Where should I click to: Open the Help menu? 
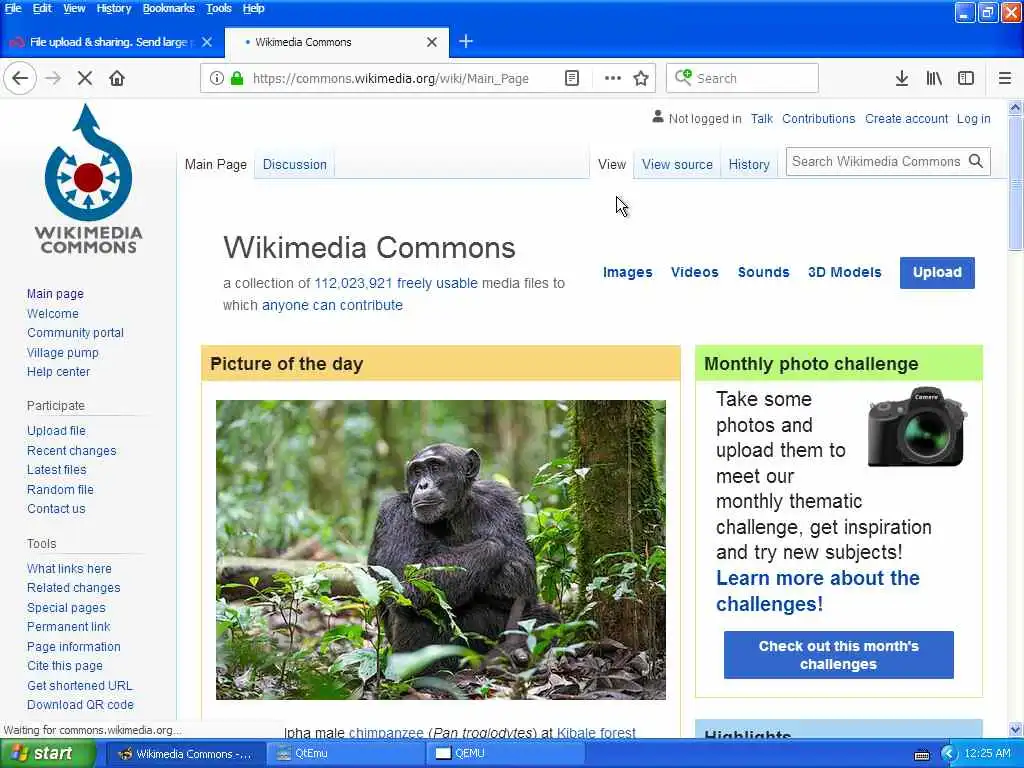point(253,8)
